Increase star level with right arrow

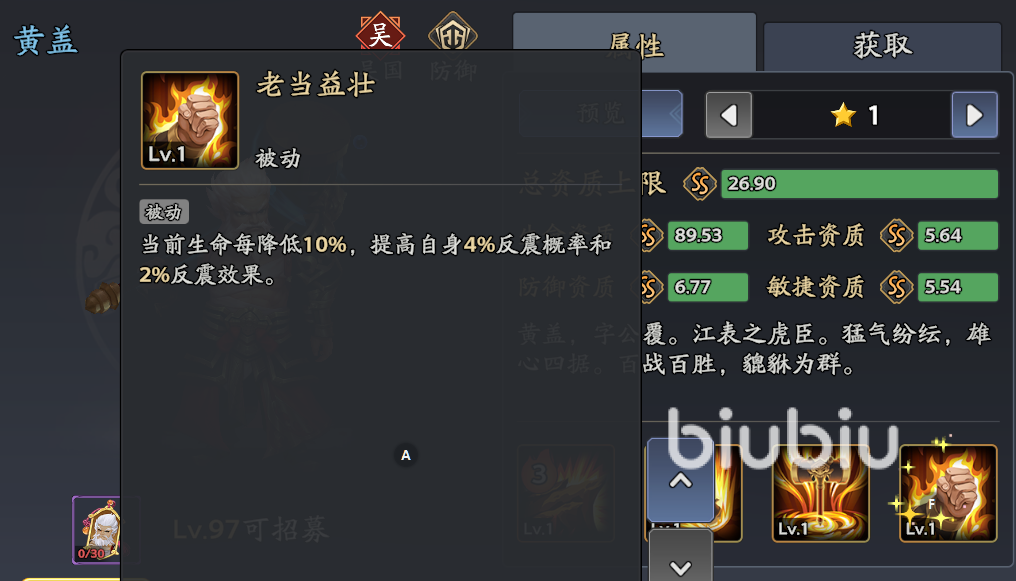[975, 115]
